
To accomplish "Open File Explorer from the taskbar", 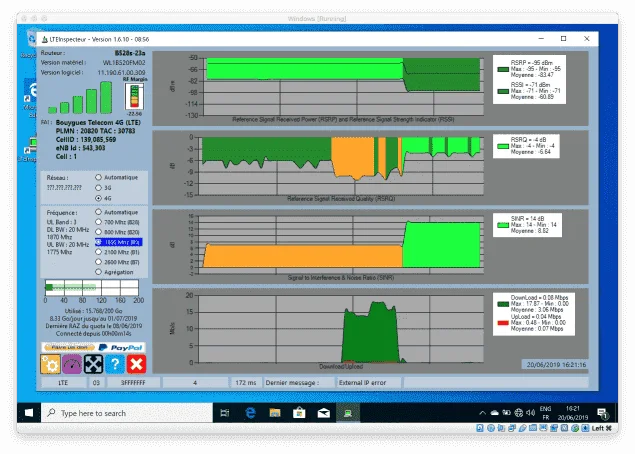I will pyautogui.click(x=275, y=413).
